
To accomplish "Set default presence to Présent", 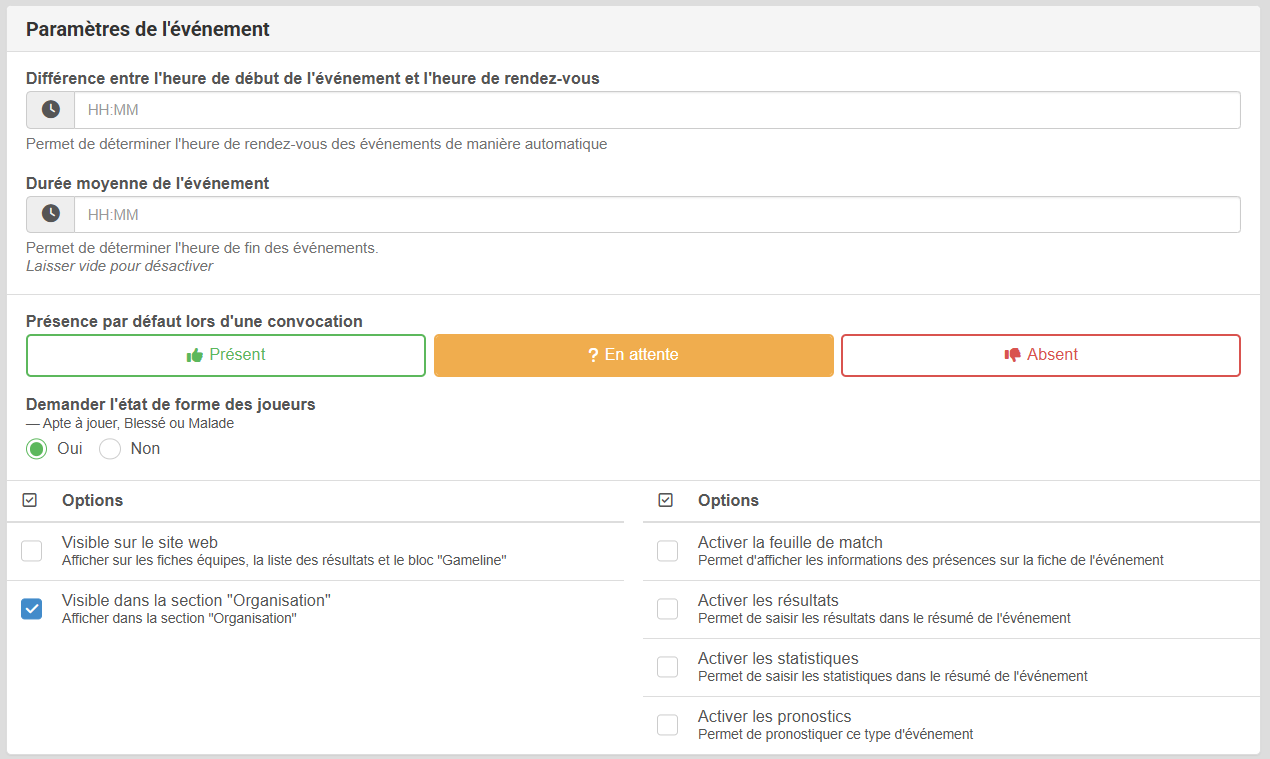I will pyautogui.click(x=226, y=355).
